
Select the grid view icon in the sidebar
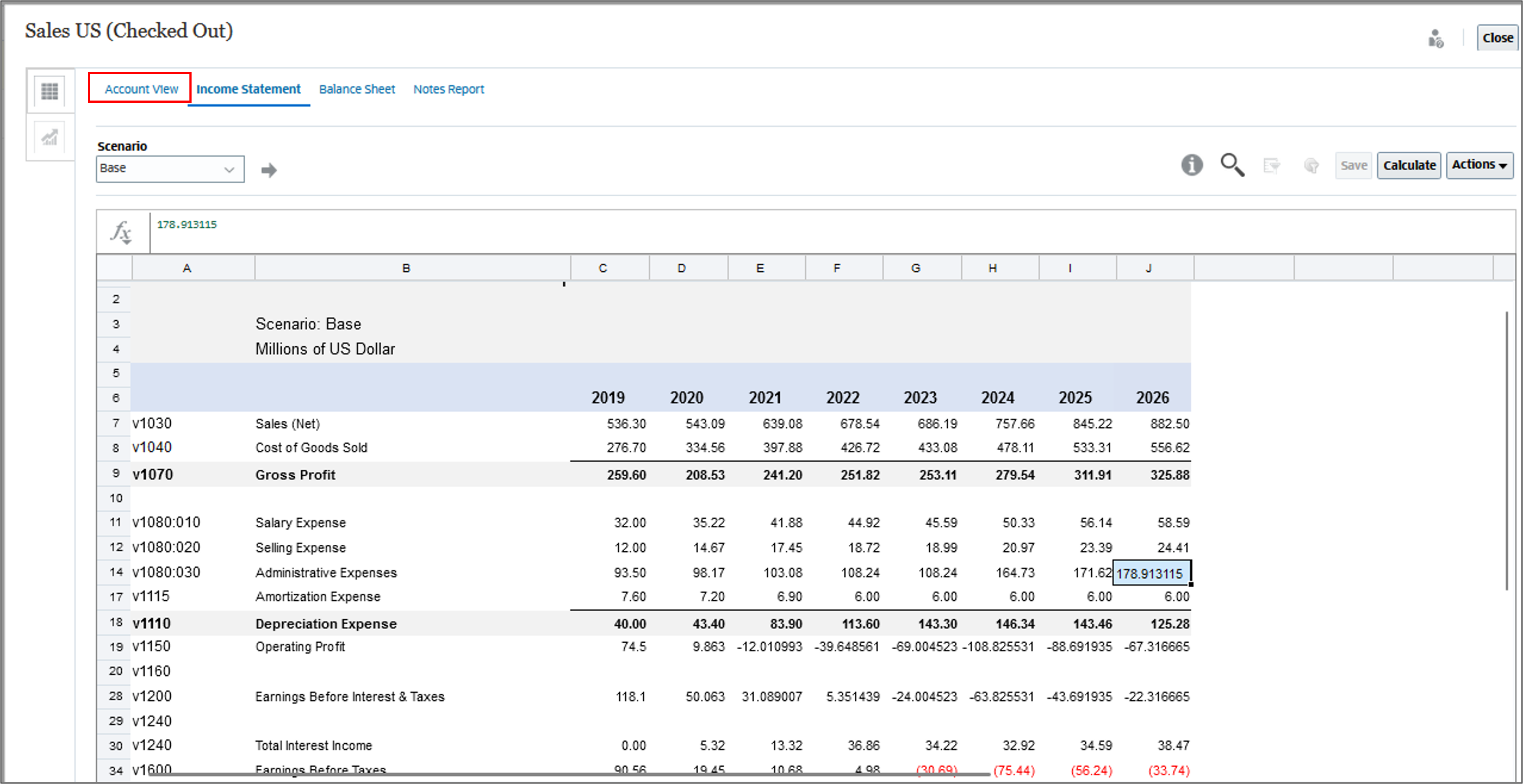click(49, 91)
